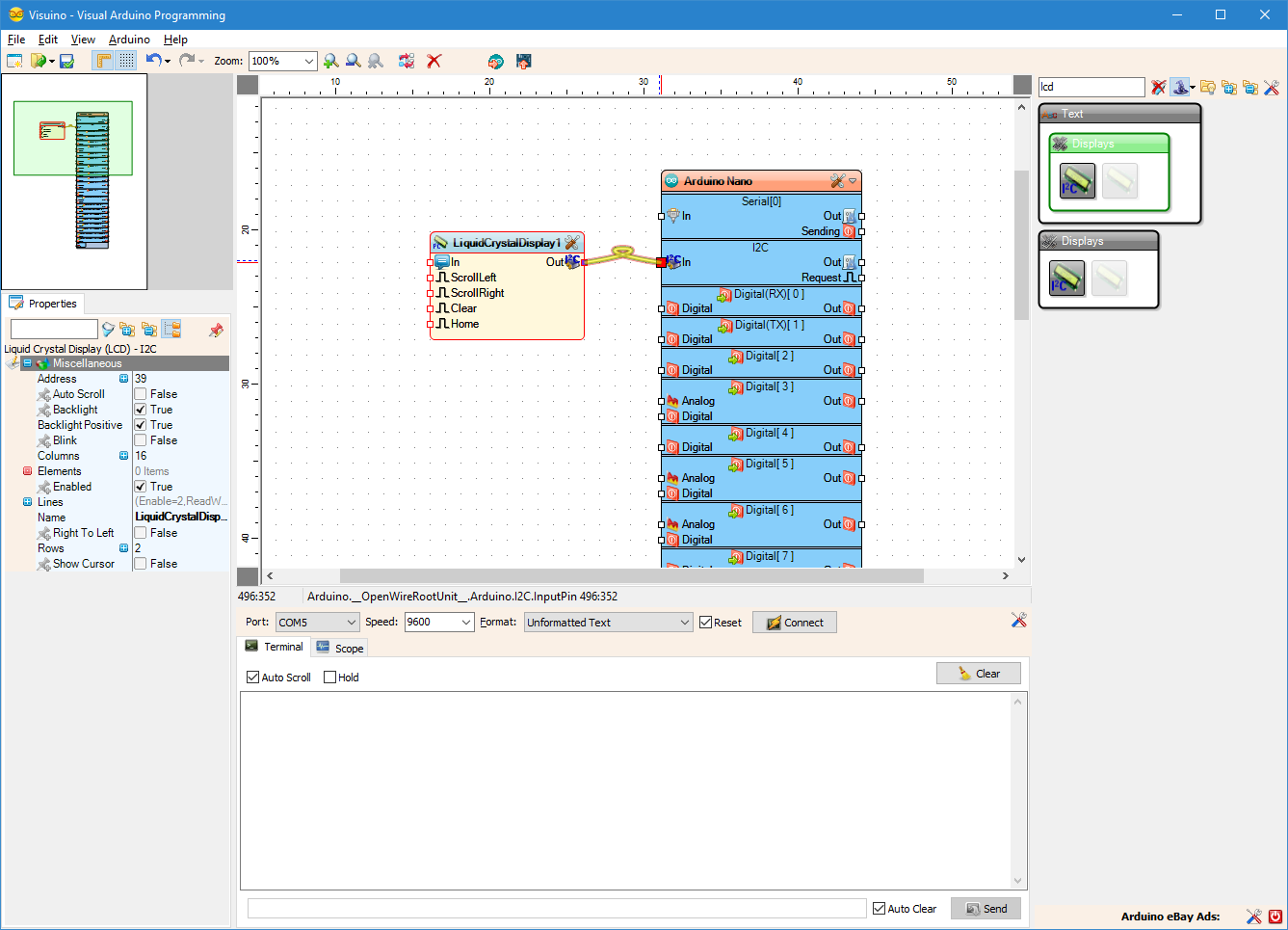This screenshot has height=930, width=1288.
Task: Click the Send button
Action: 986,909
